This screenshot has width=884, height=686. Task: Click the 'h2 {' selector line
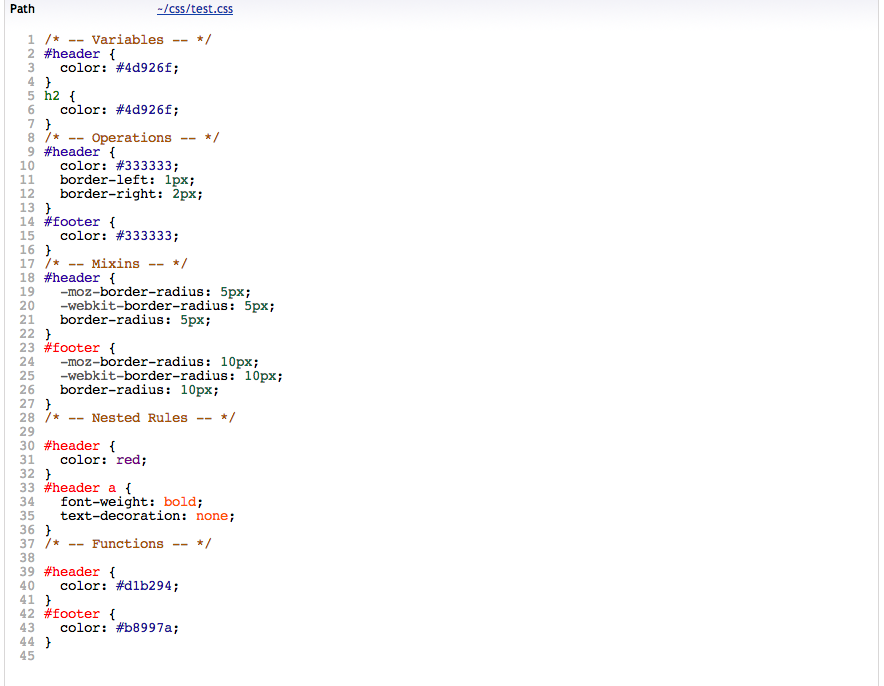tap(59, 96)
